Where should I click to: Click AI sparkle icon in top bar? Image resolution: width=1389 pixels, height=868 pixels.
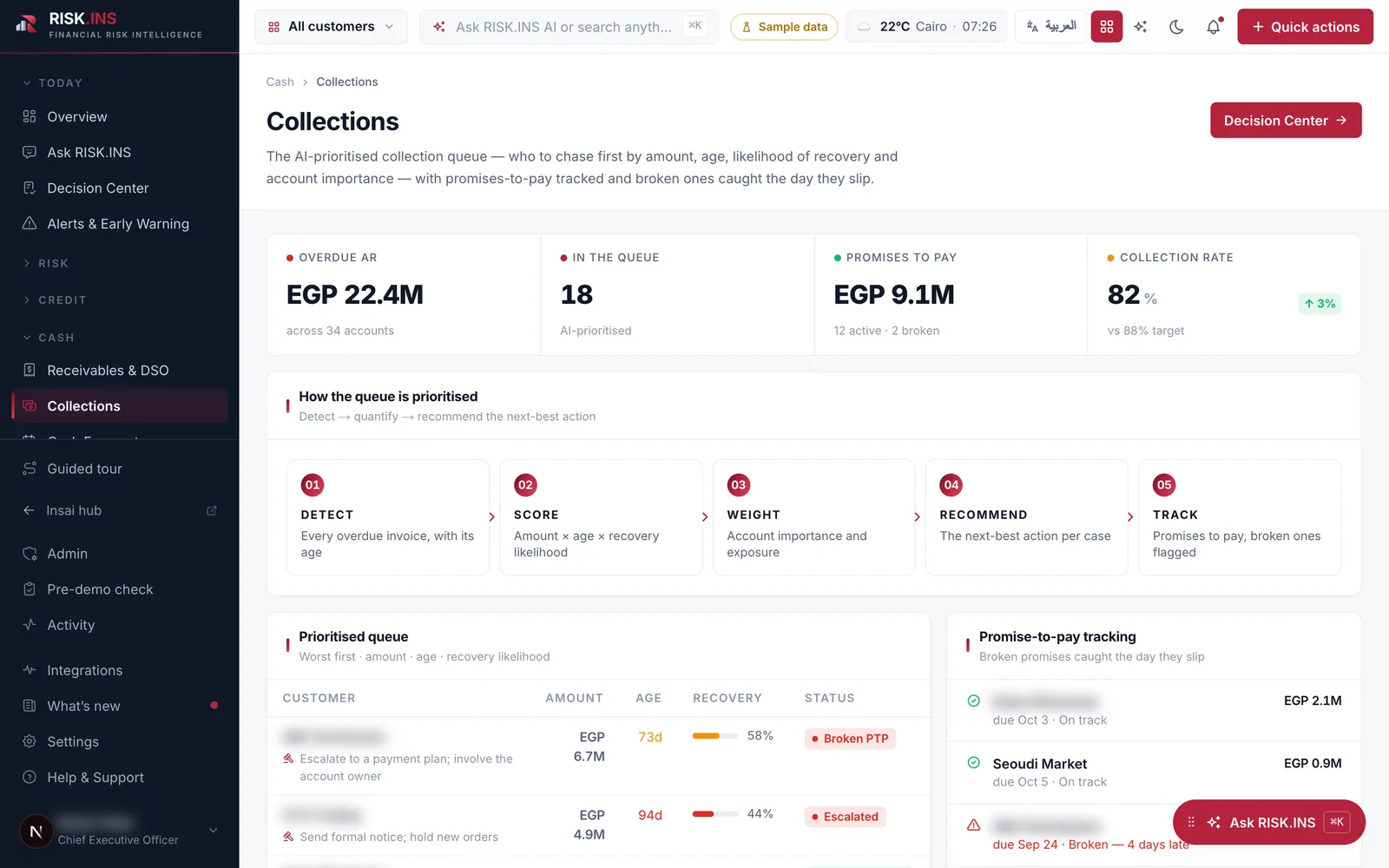point(1141,27)
